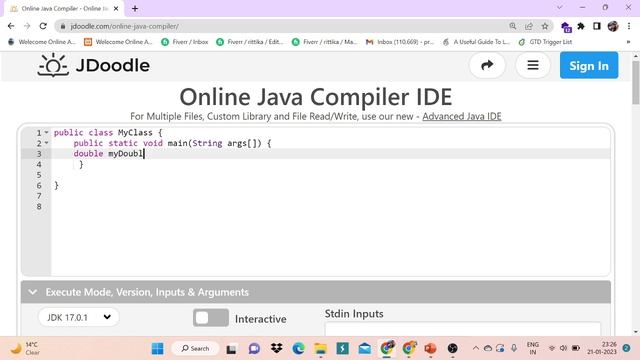The width and height of the screenshot is (640, 360).
Task: Click the Sign In button
Action: [589, 65]
